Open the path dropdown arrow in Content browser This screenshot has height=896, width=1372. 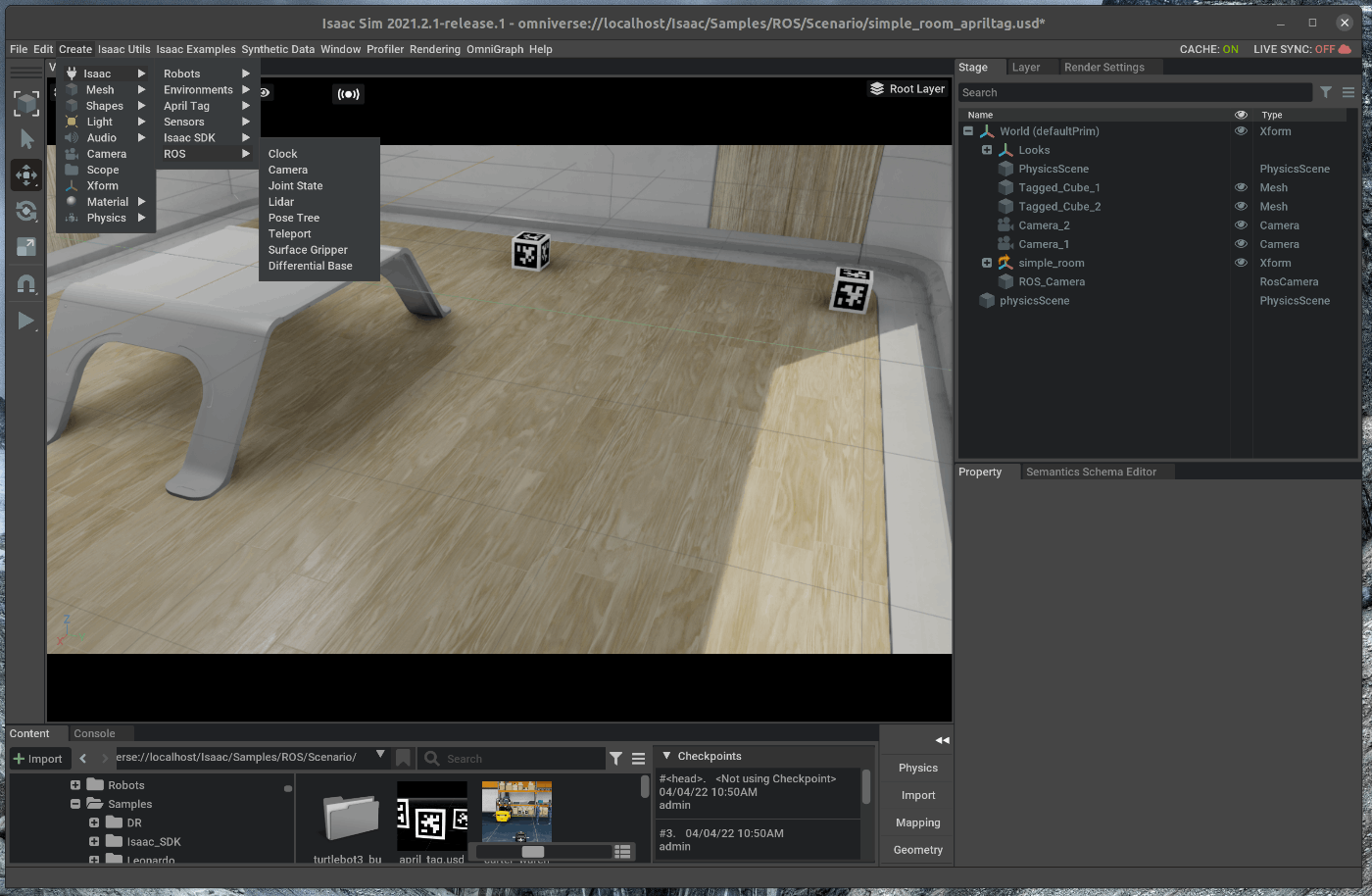(x=380, y=755)
